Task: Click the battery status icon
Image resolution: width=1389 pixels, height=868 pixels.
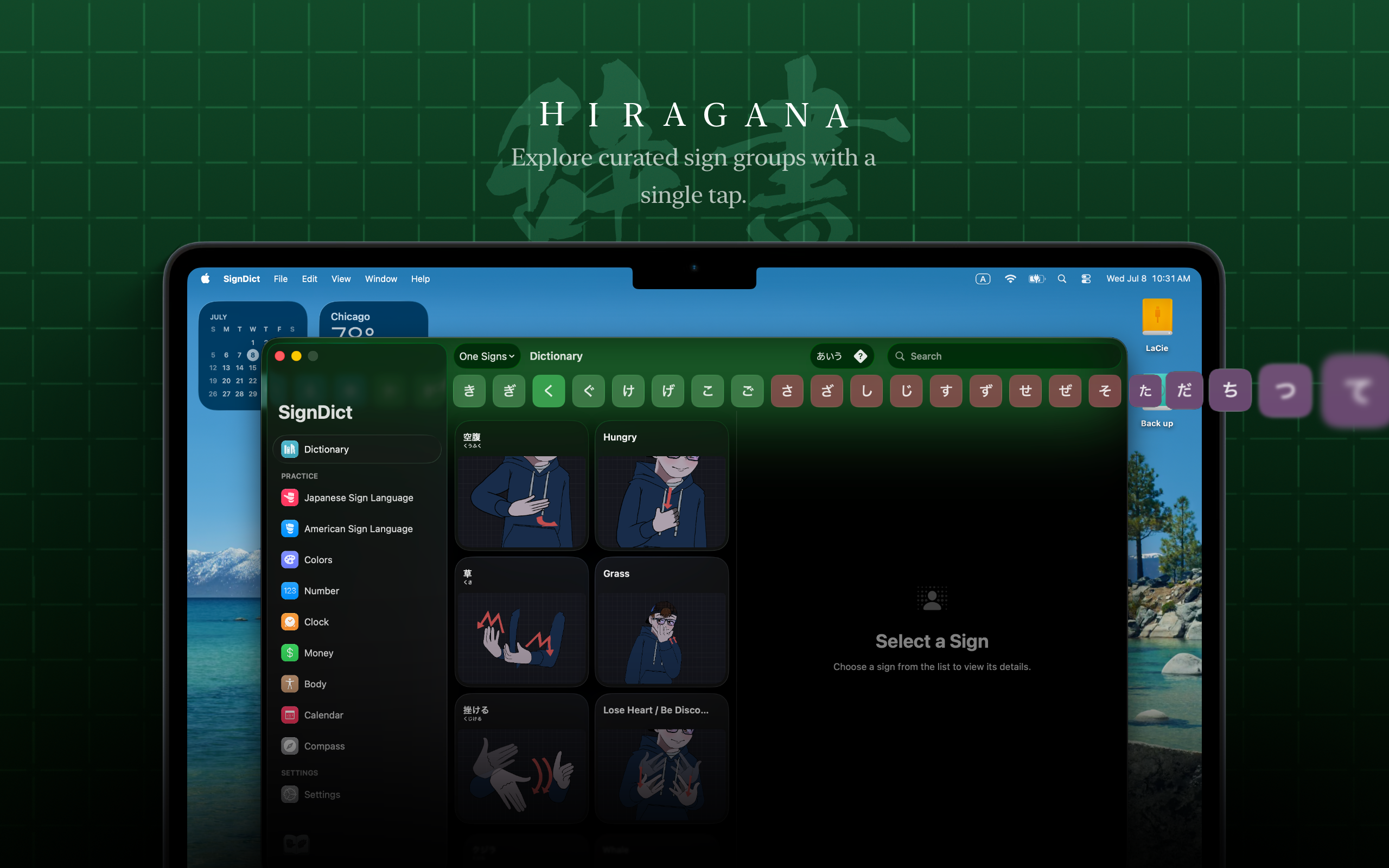Action: coord(1036,278)
